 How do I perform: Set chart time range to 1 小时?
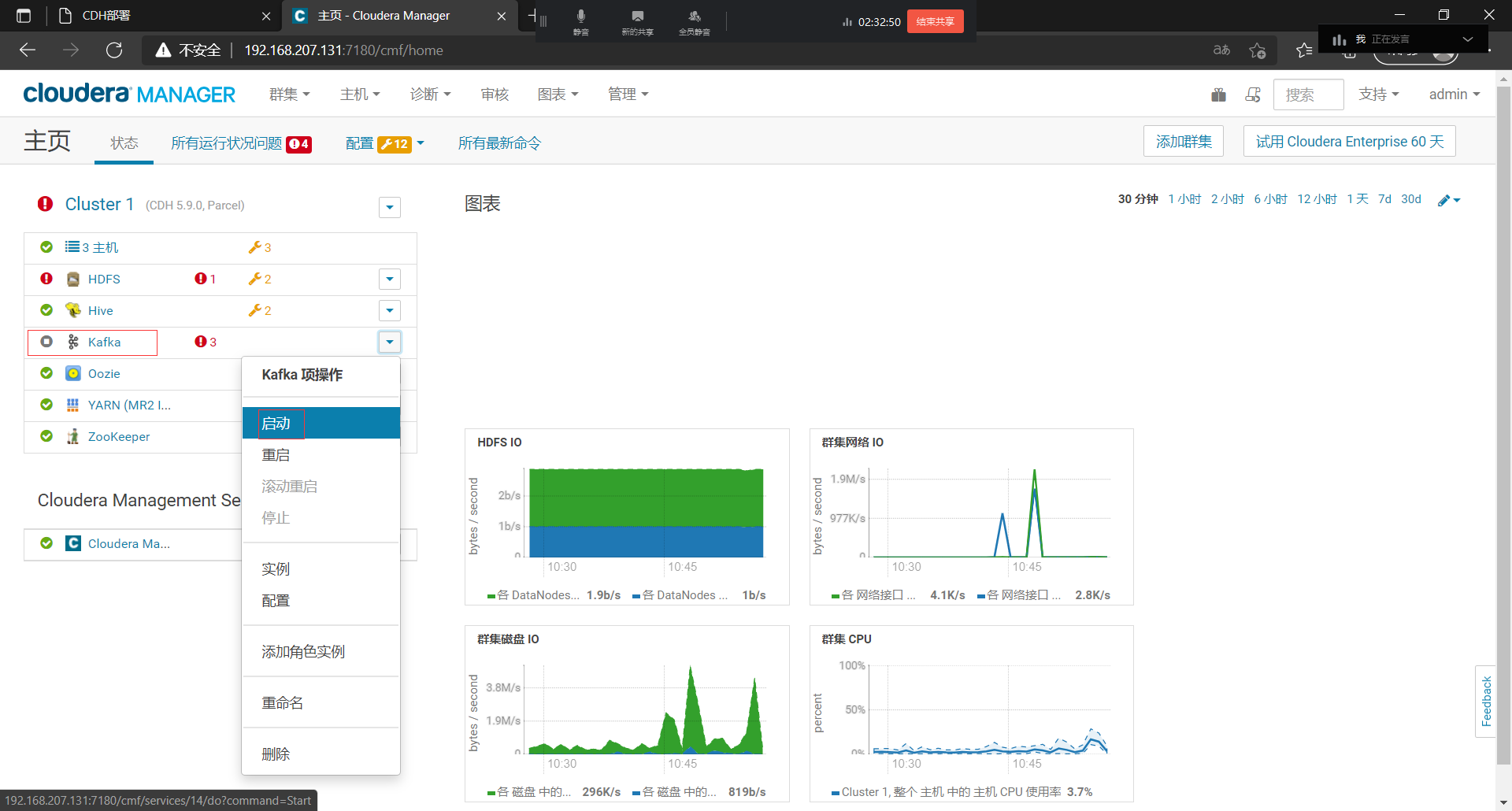(x=1184, y=199)
